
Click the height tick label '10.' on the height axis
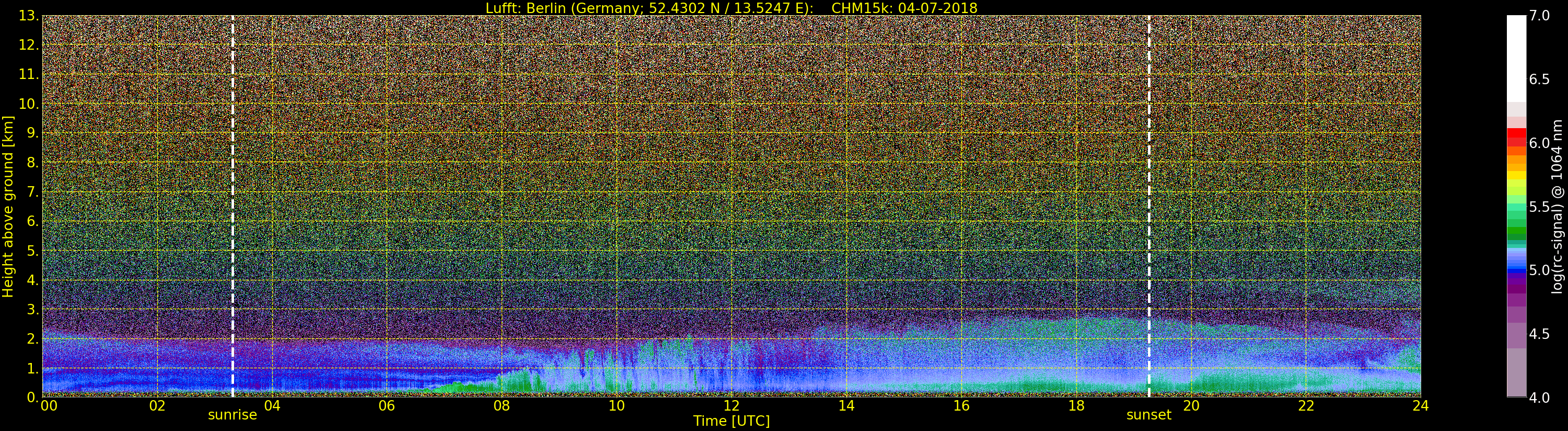(x=29, y=104)
